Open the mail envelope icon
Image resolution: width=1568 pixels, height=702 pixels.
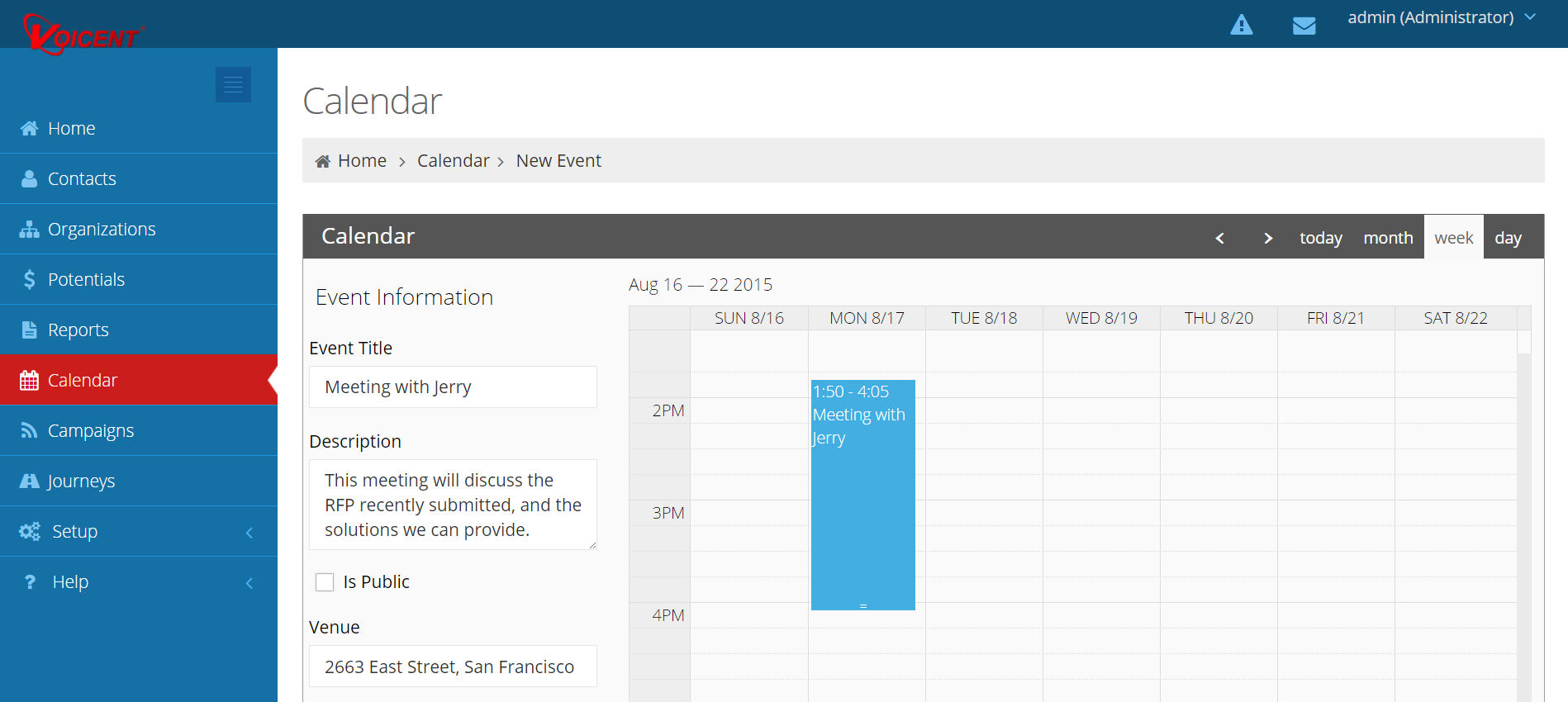coord(1304,26)
